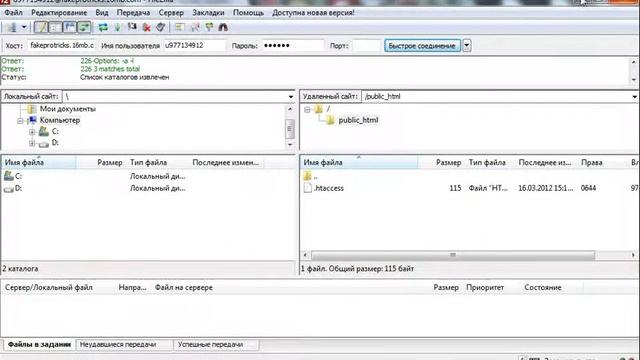Select the parent folder .. entry
This screenshot has width=640, height=360.
315,177
